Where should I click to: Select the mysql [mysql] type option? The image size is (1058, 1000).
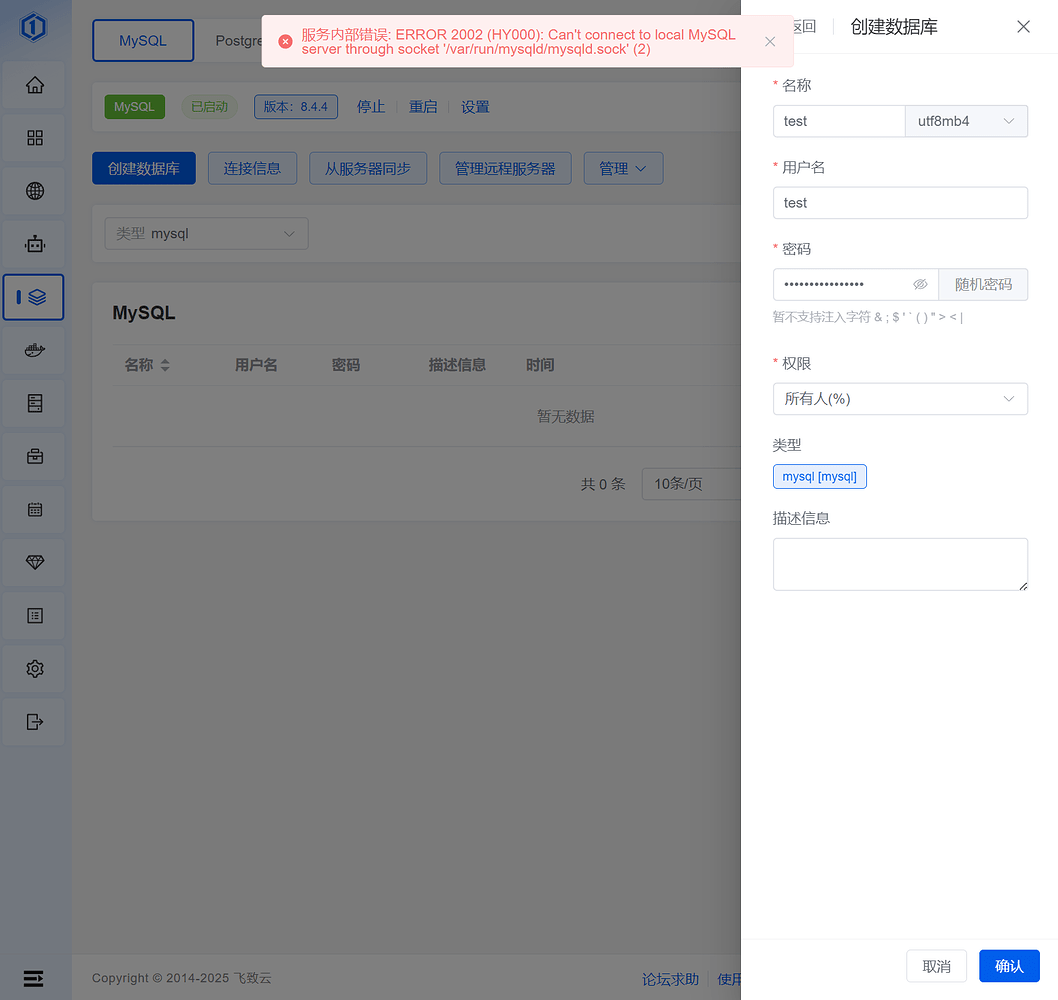click(x=819, y=476)
